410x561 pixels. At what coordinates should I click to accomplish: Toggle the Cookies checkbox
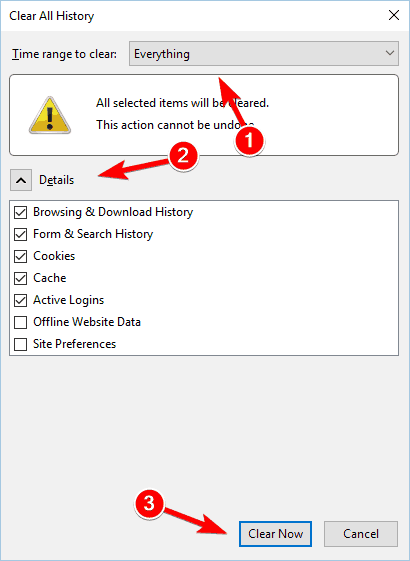point(20,256)
